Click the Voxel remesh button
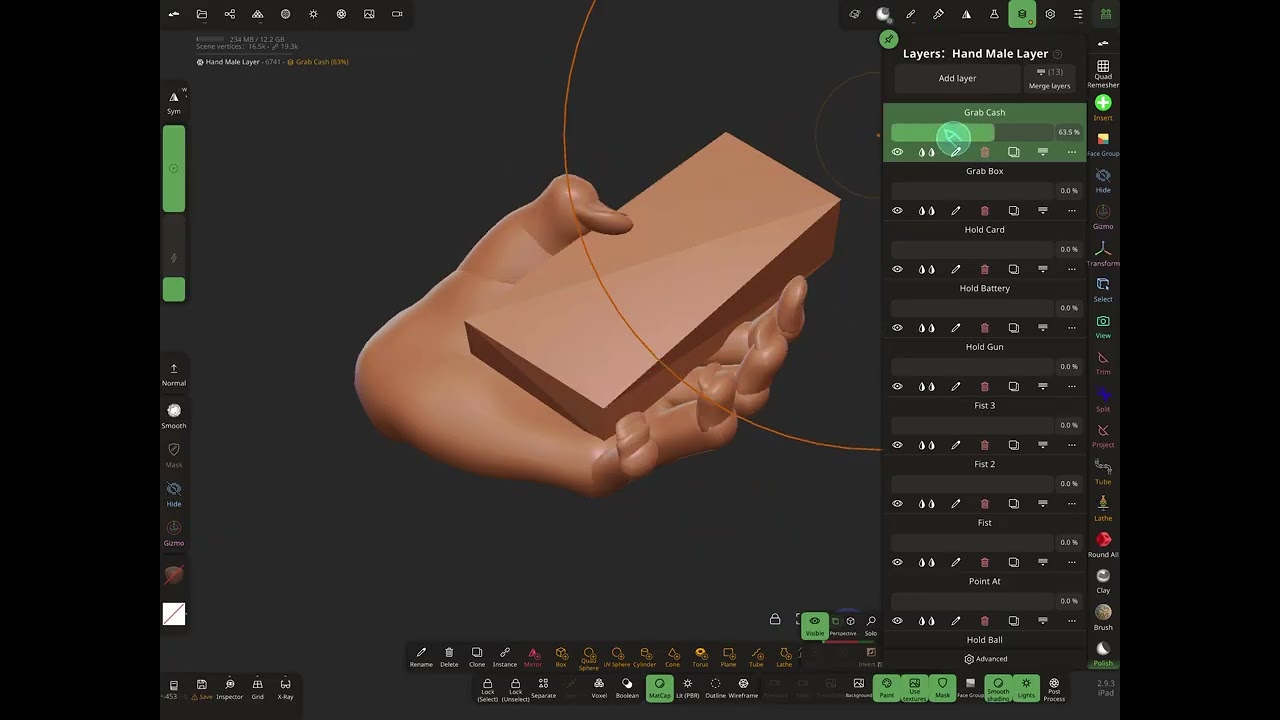1280x720 pixels. [x=599, y=688]
